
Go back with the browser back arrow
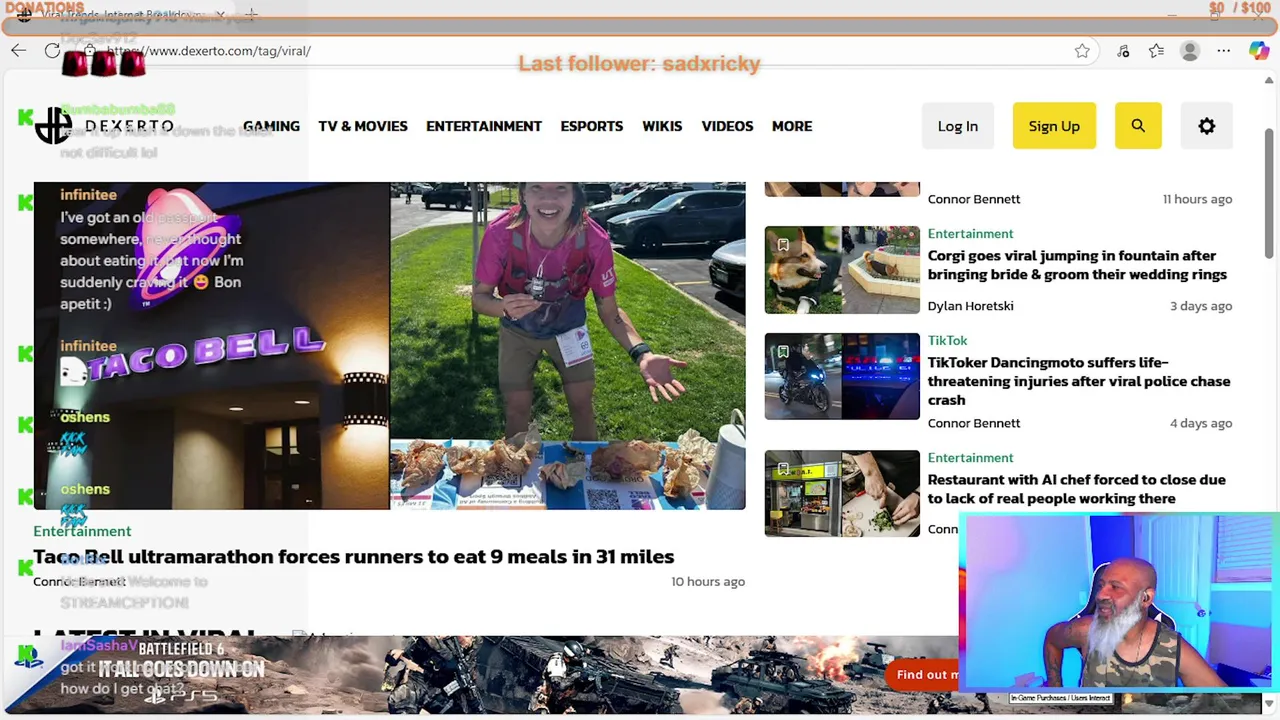(x=19, y=51)
